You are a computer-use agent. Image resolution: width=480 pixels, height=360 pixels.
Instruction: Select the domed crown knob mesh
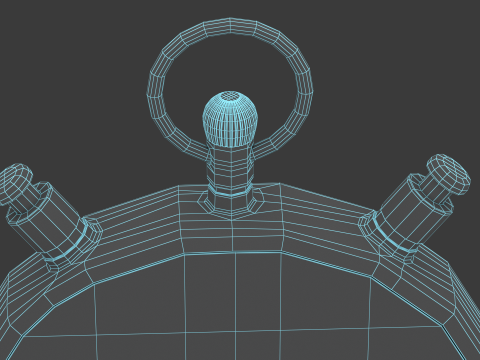pos(230,119)
